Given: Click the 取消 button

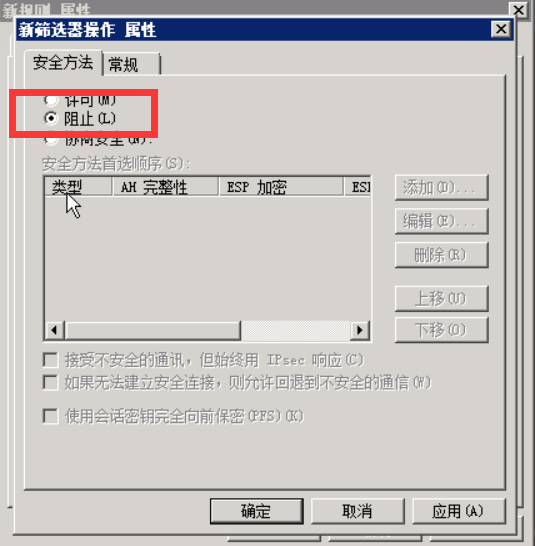Looking at the screenshot, I should coord(357,511).
